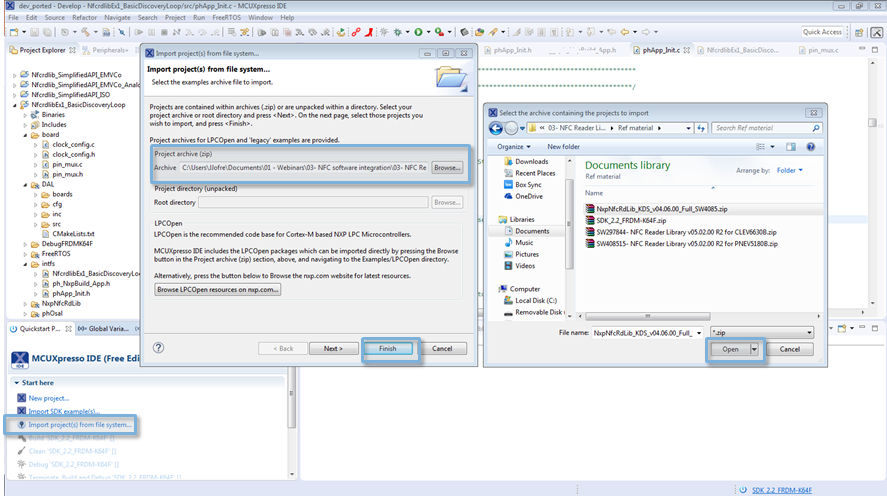
Task: Expand the FreeRTOS folder node
Action: pos(25,254)
